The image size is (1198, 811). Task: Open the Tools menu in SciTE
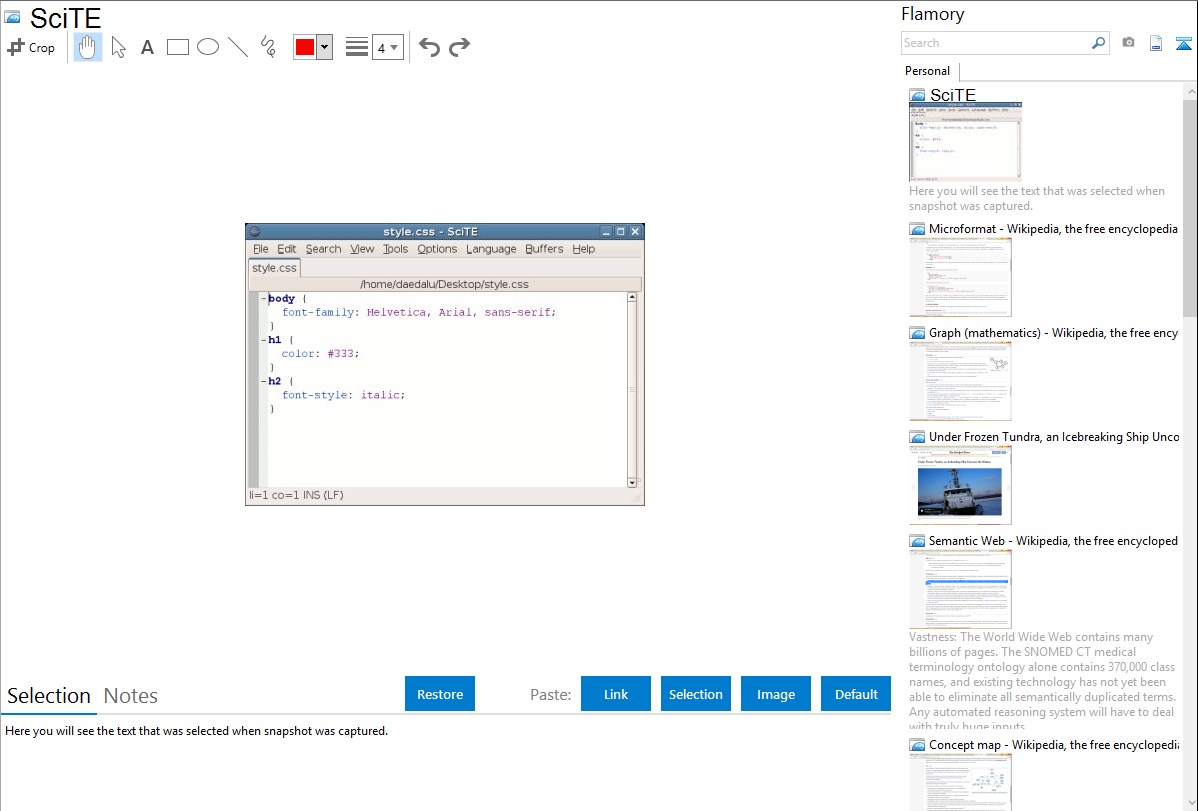(395, 249)
